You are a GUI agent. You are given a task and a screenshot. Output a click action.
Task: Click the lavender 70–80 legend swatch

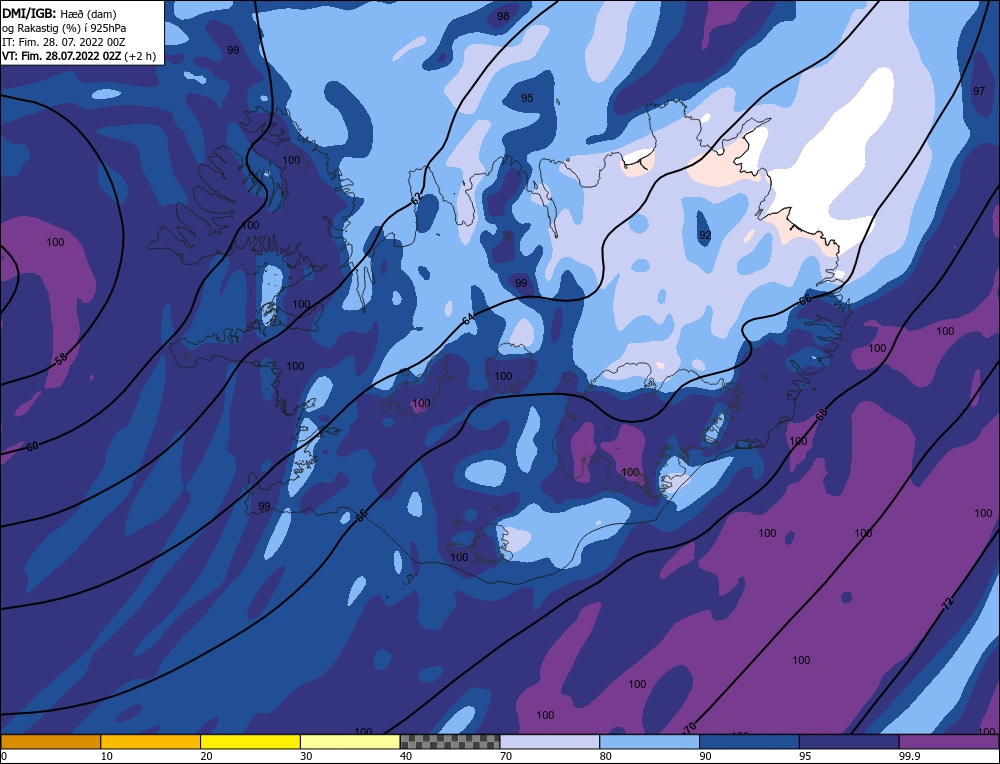point(550,742)
